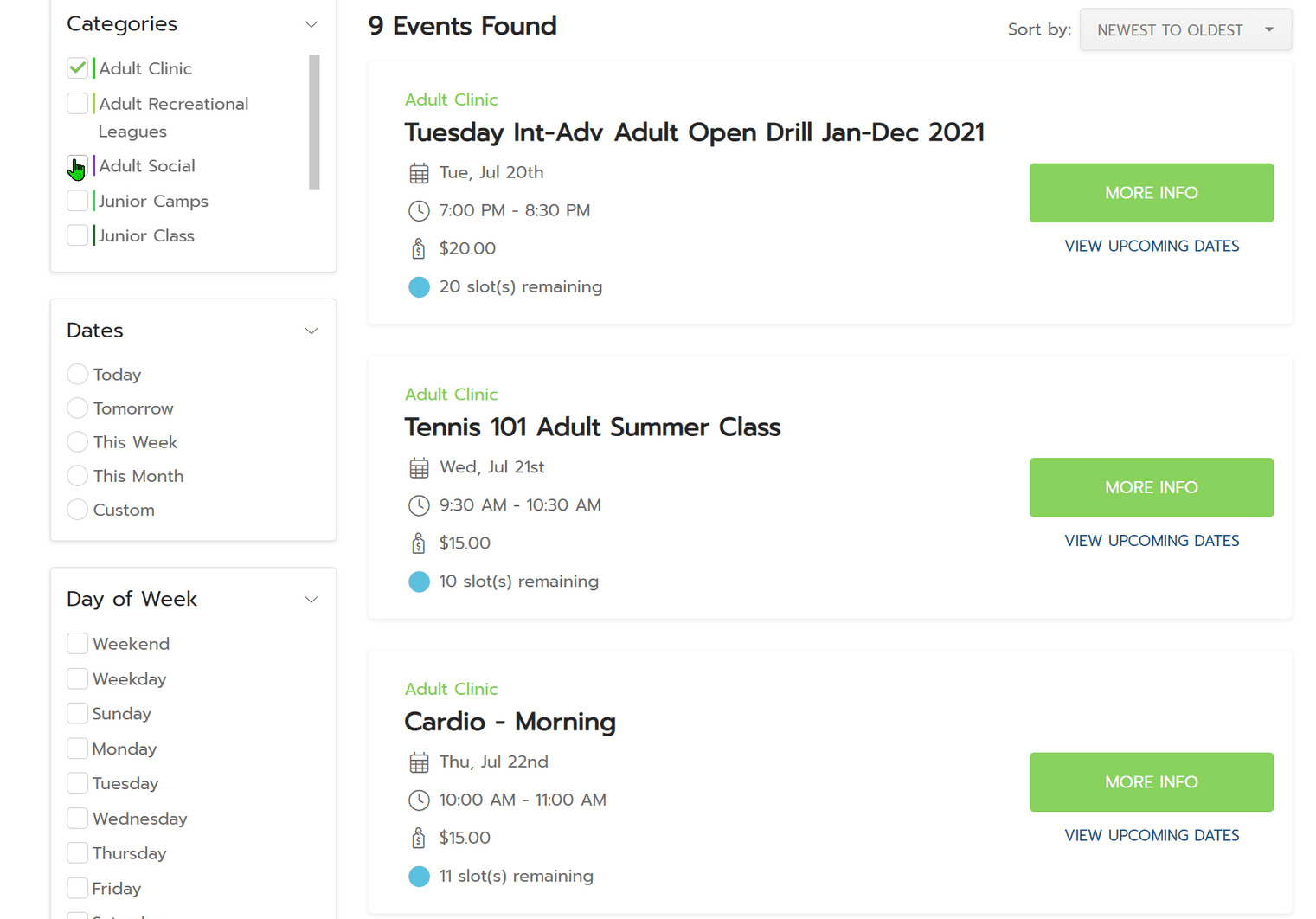This screenshot has height=919, width=1316.
Task: Click the categories list scrollbar
Action: pos(314,121)
